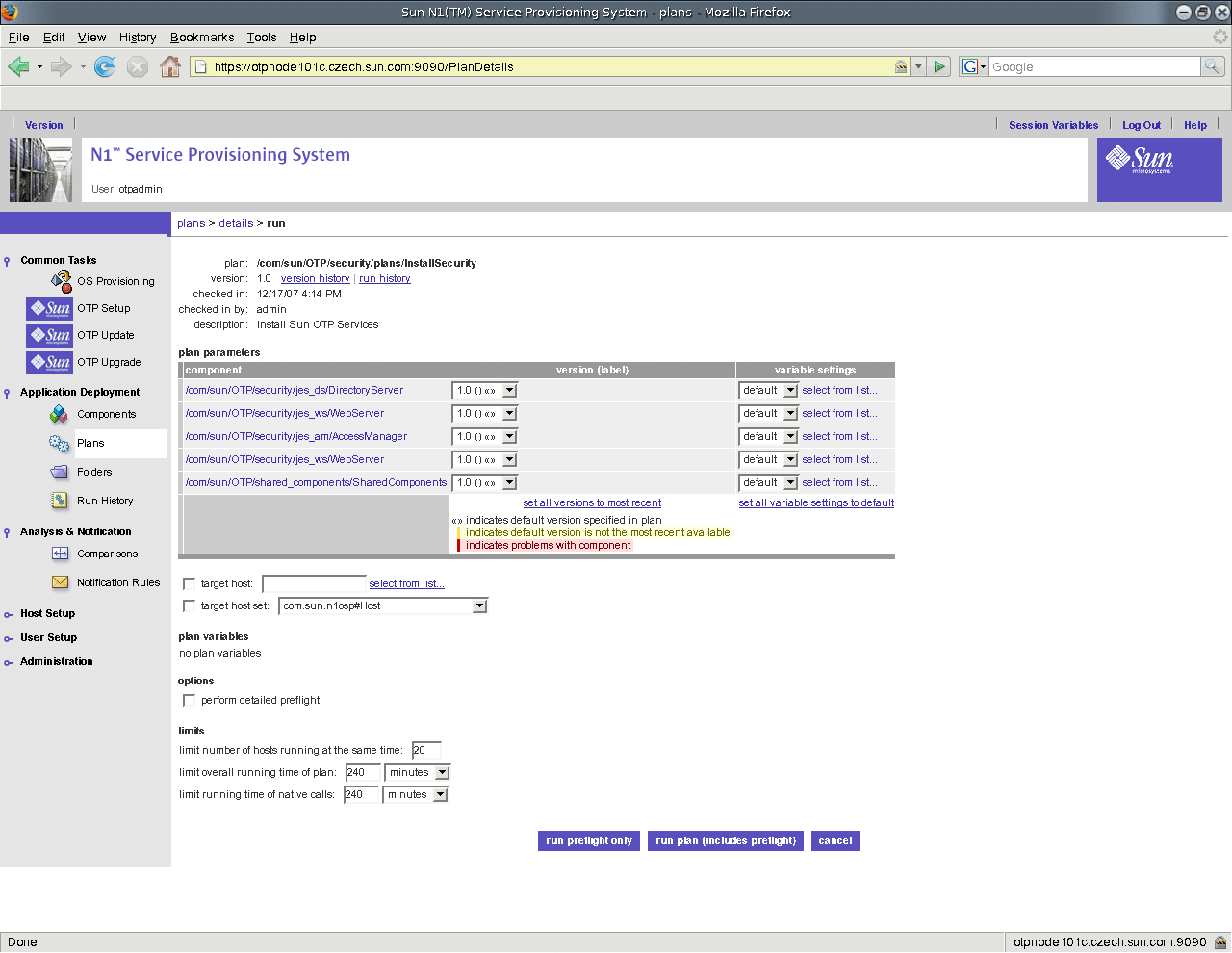Open variable settings dropdown for DirectoryServer row

(769, 390)
